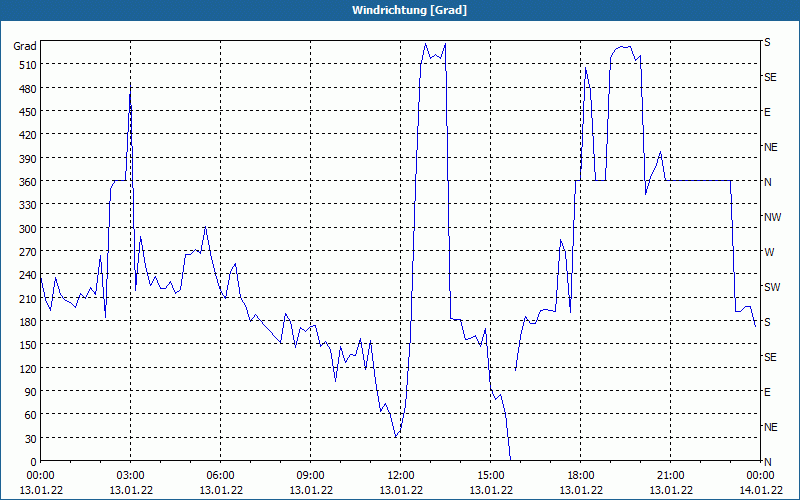Screen dimensions: 800x500
Task: Click the 420 degree axis label
Action: pyautogui.click(x=28, y=135)
